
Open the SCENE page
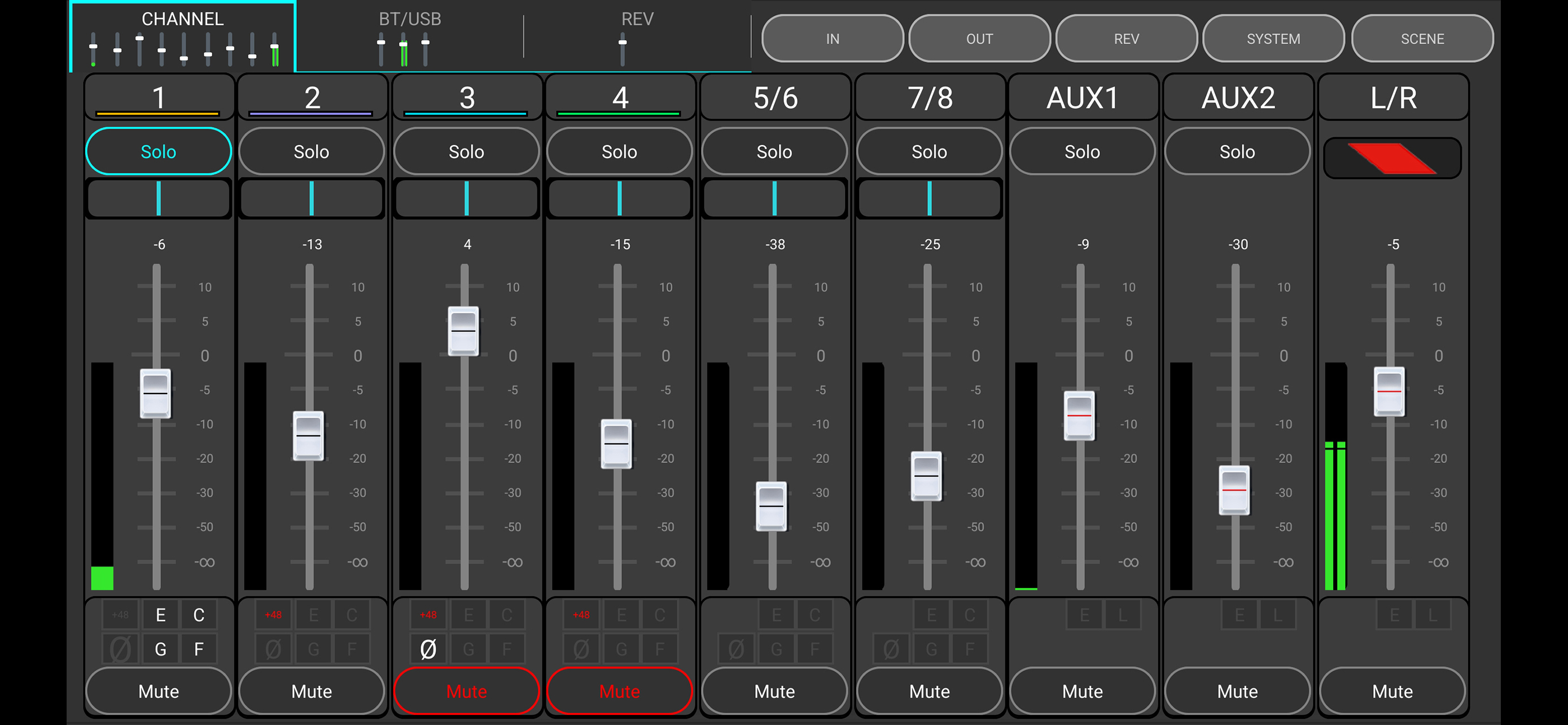point(1422,38)
